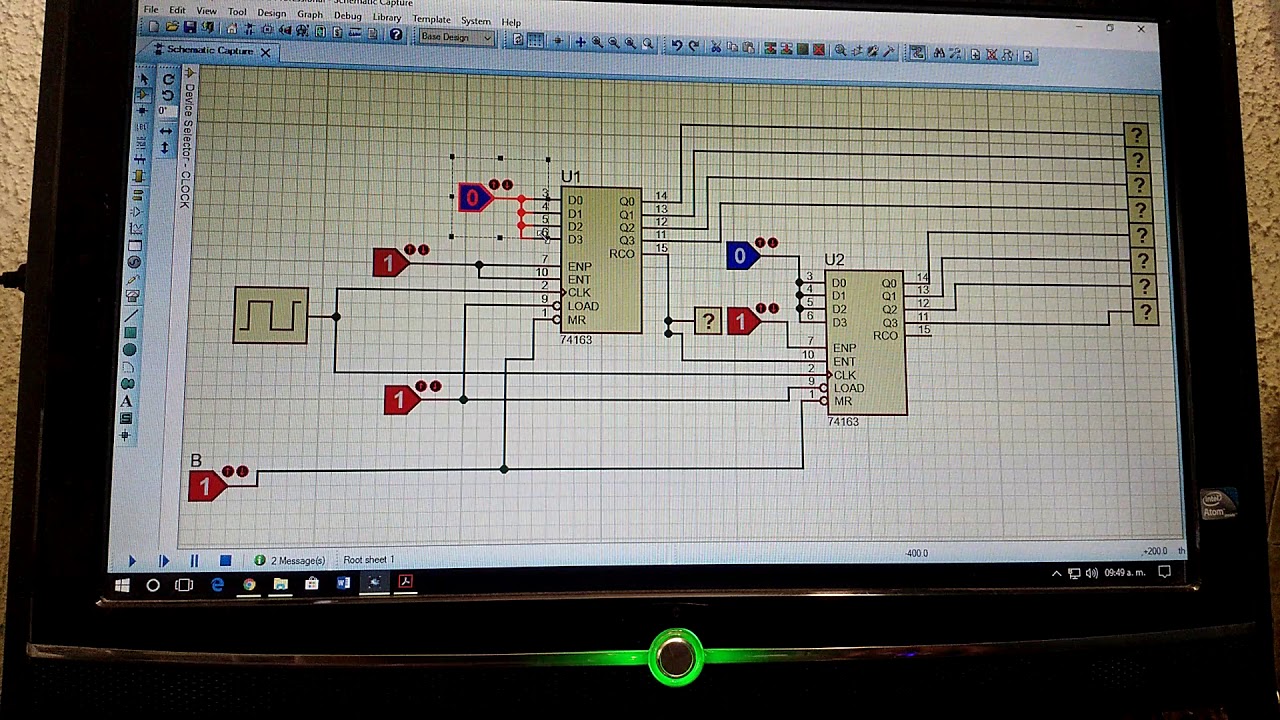Viewport: 1280px width, 720px height.
Task: Select the 2D Box drawing tool
Action: pyautogui.click(x=131, y=332)
